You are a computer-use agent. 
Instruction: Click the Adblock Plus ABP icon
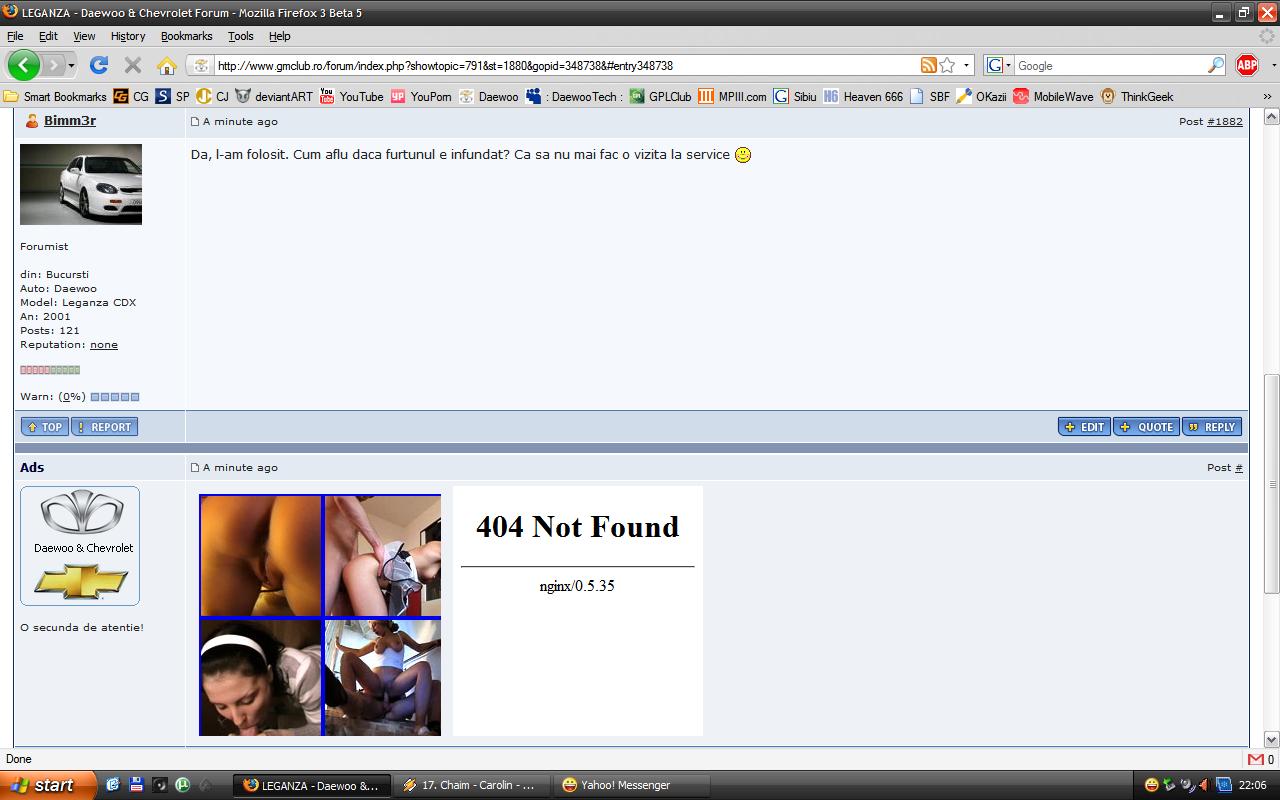pos(1246,65)
